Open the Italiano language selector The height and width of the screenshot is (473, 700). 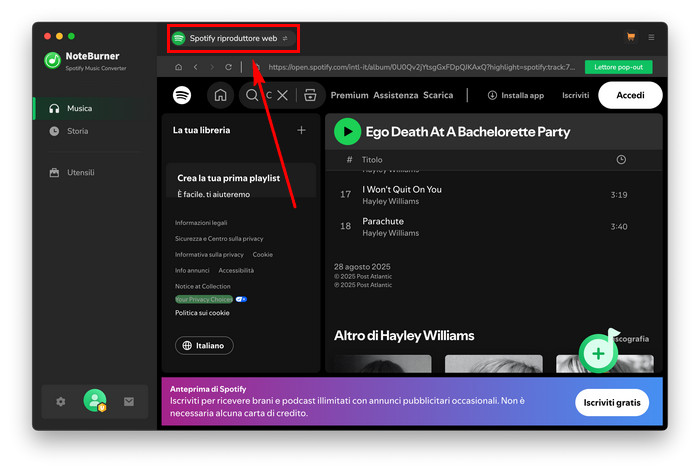coord(204,345)
